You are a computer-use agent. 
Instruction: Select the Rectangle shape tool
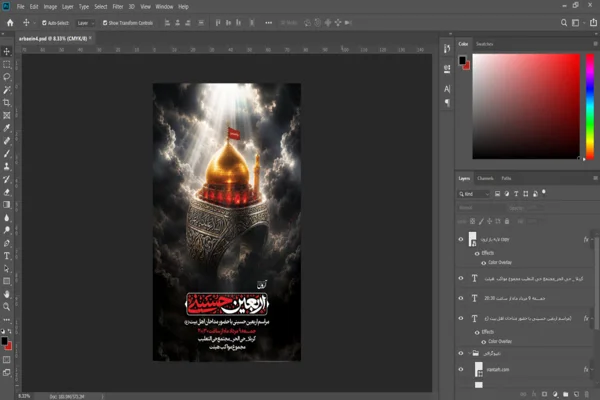point(7,281)
